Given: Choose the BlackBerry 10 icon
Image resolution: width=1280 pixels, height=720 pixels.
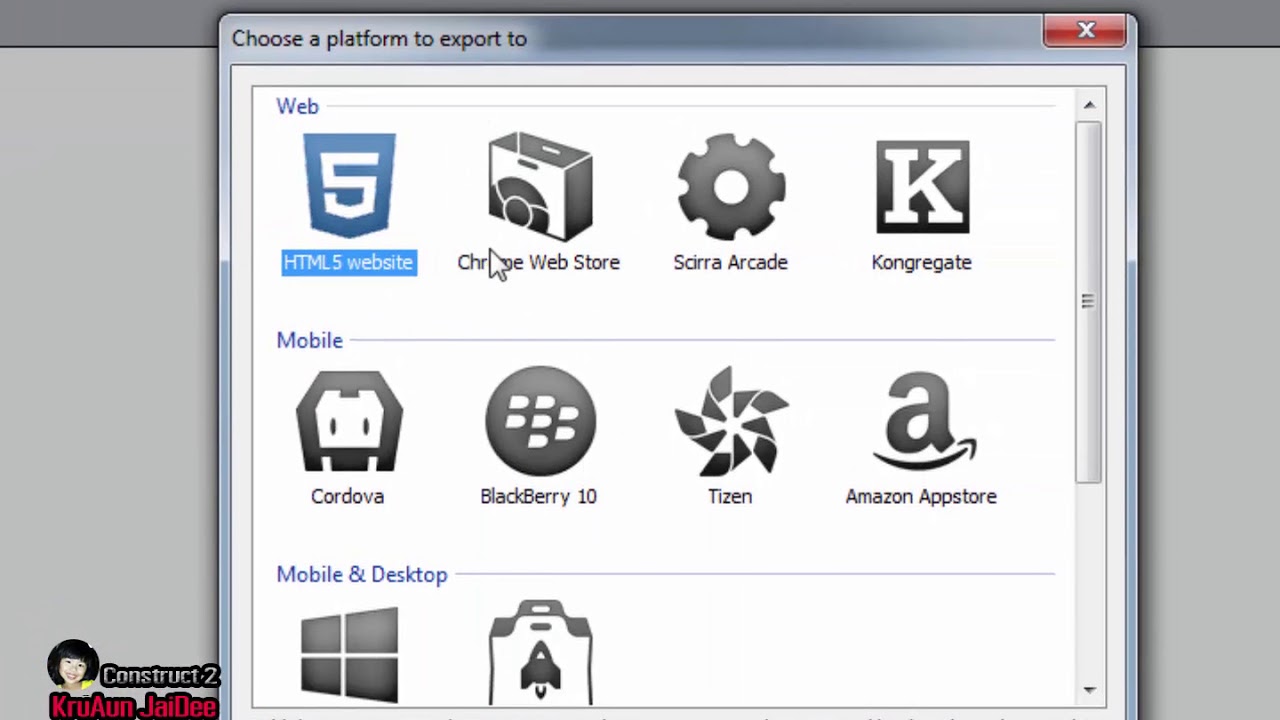Looking at the screenshot, I should click(x=540, y=421).
